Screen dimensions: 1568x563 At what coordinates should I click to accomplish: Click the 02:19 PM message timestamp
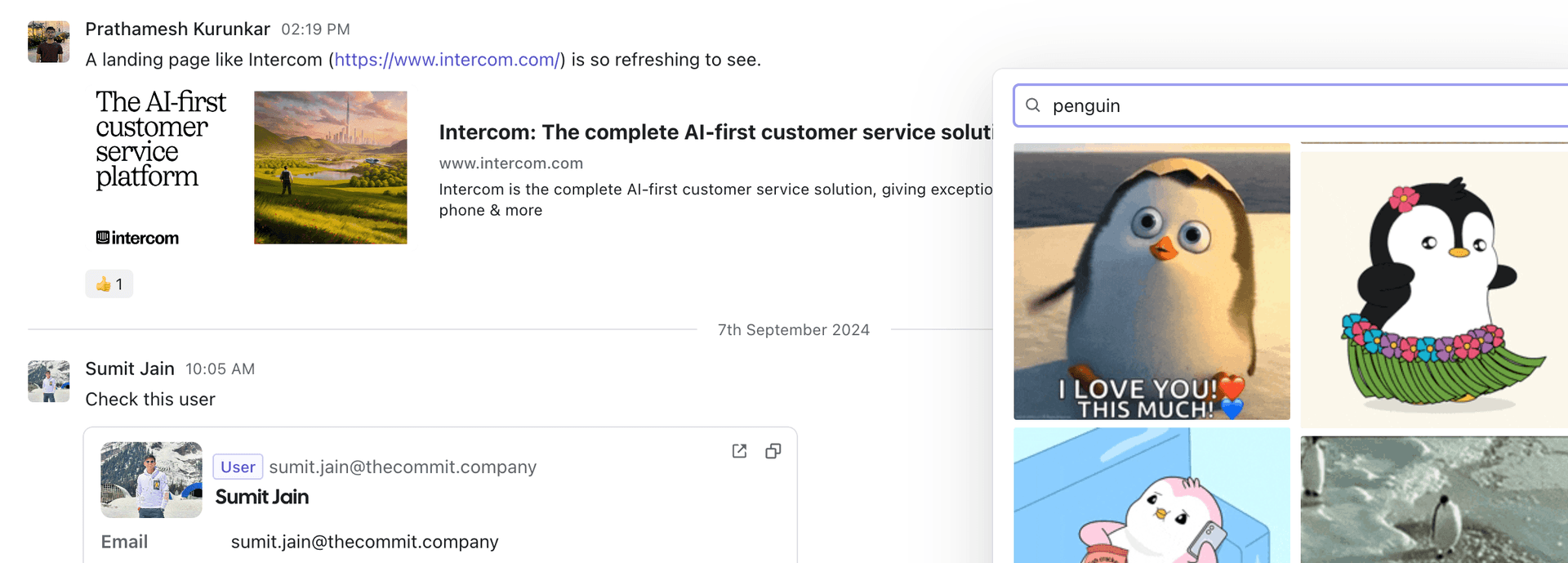(x=315, y=29)
